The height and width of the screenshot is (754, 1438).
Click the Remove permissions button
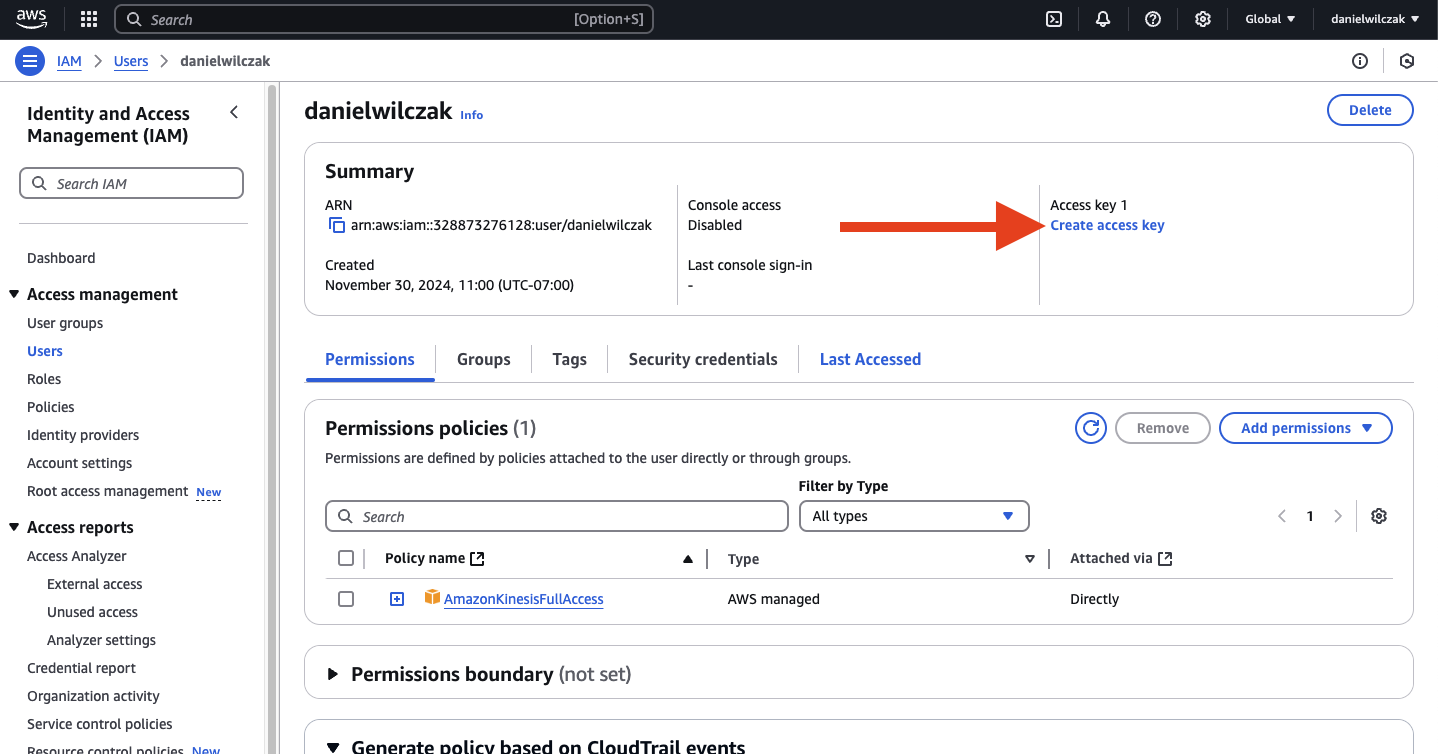(1163, 428)
